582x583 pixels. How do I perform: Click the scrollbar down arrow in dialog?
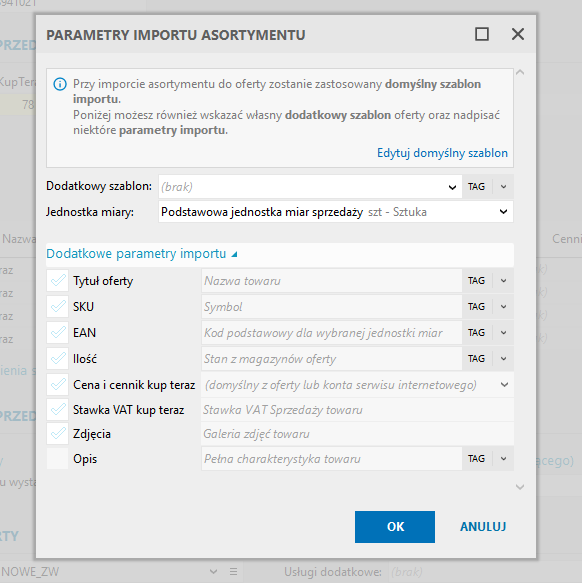click(520, 487)
